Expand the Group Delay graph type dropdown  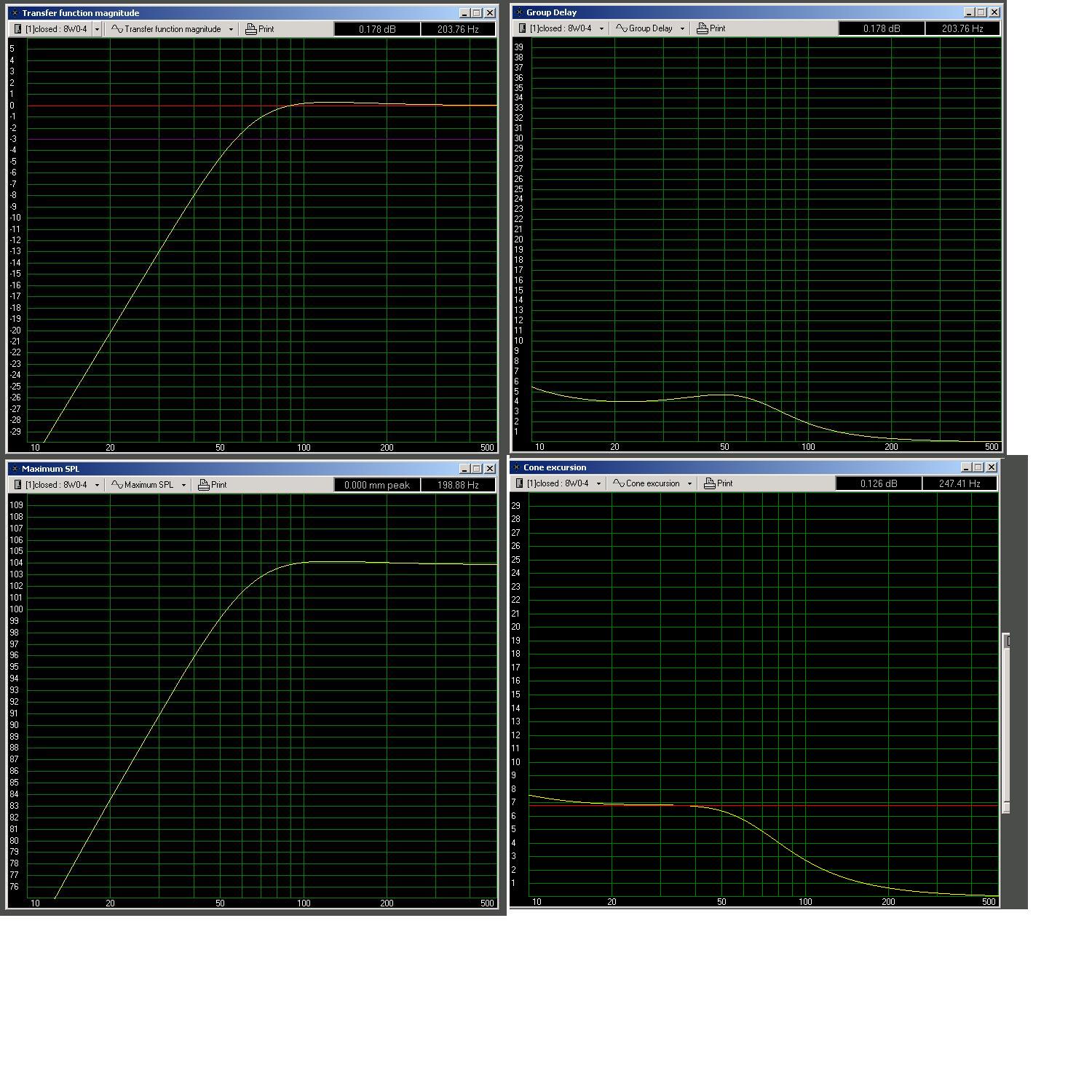click(682, 28)
